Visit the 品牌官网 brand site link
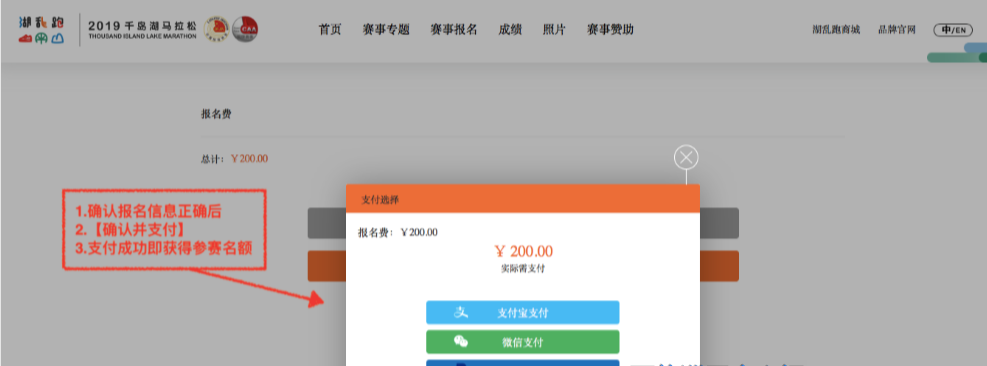This screenshot has width=987, height=366. tap(897, 30)
